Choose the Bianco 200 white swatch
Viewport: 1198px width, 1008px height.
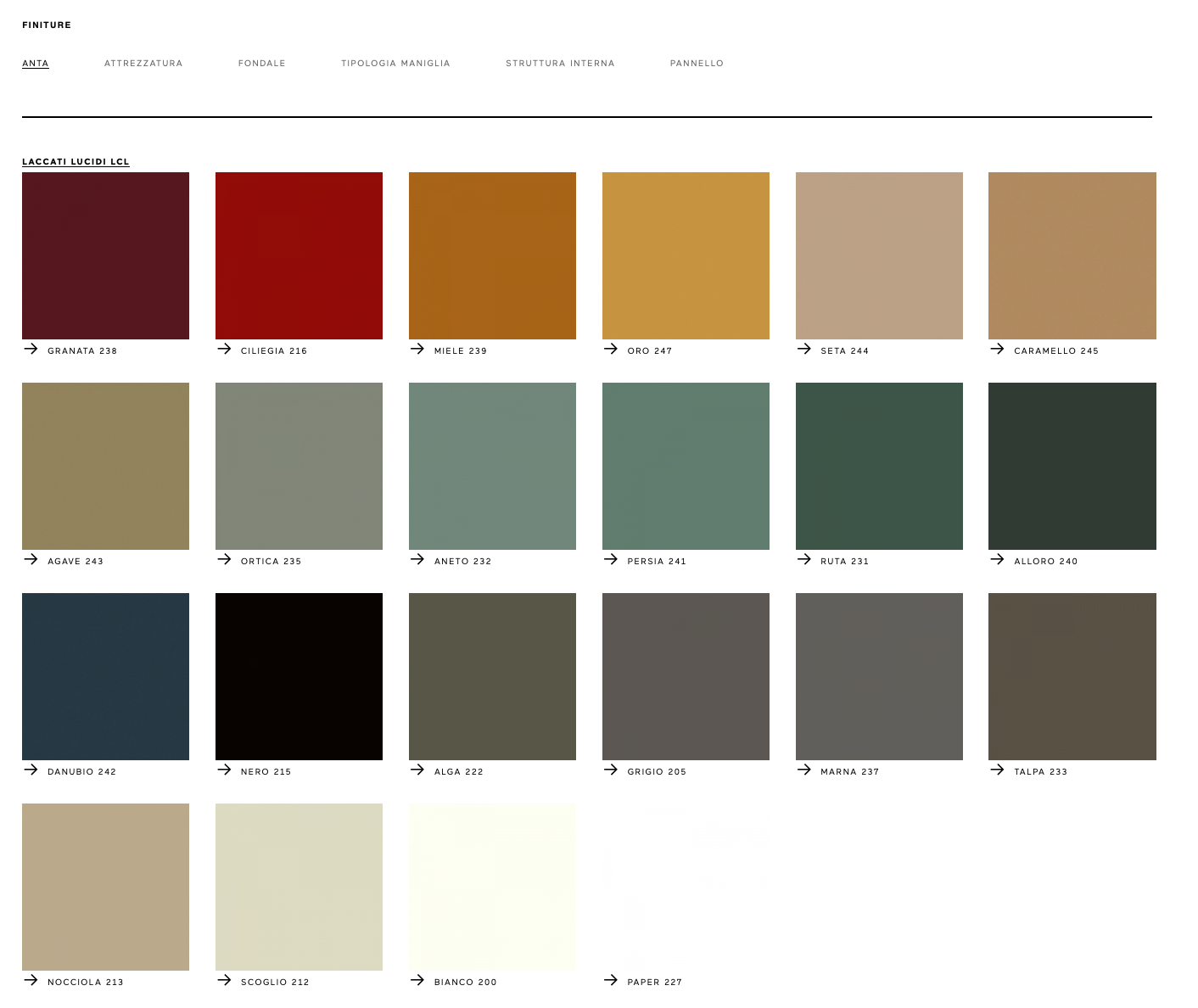(x=492, y=887)
